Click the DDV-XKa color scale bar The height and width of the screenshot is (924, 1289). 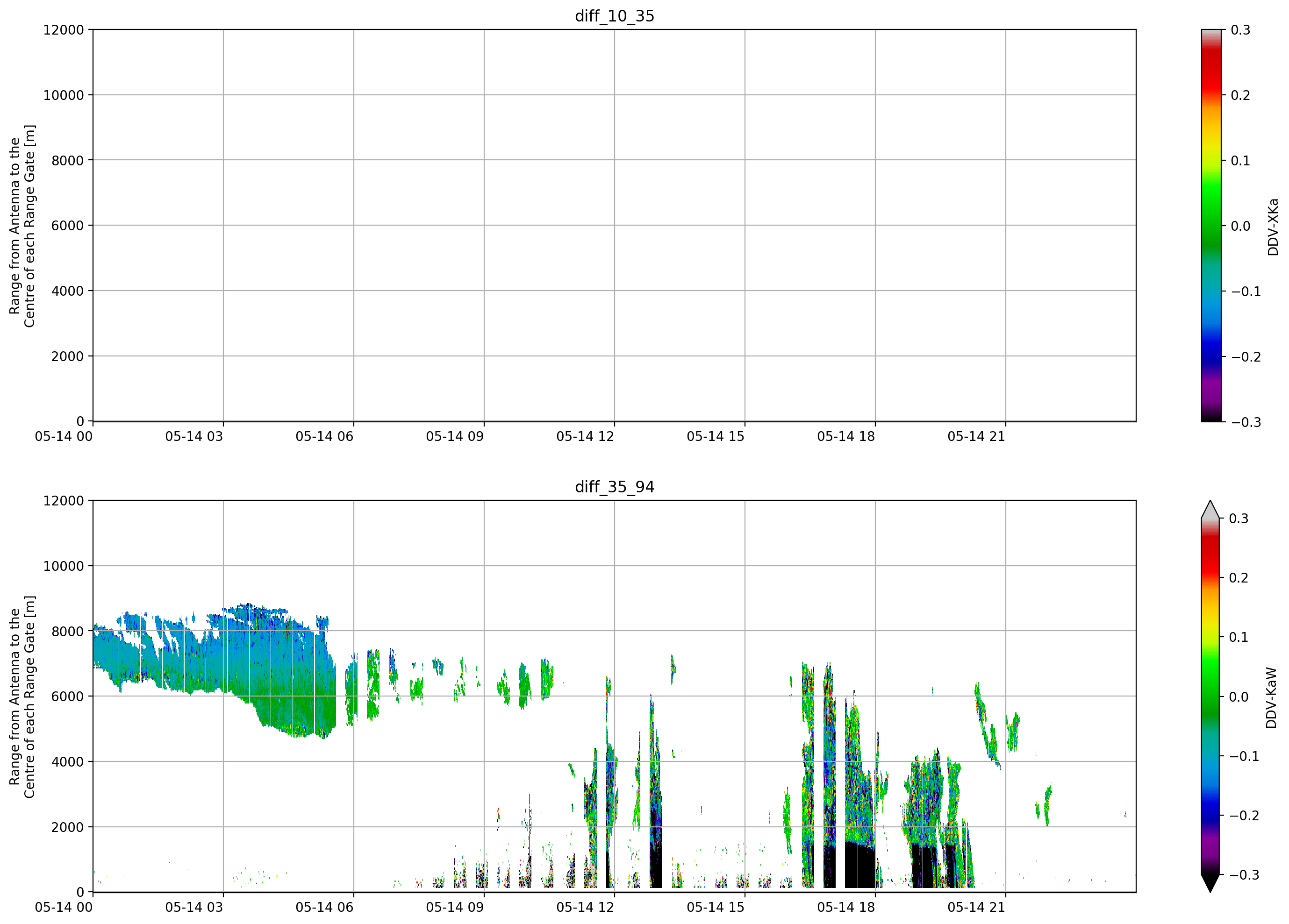[1211, 226]
